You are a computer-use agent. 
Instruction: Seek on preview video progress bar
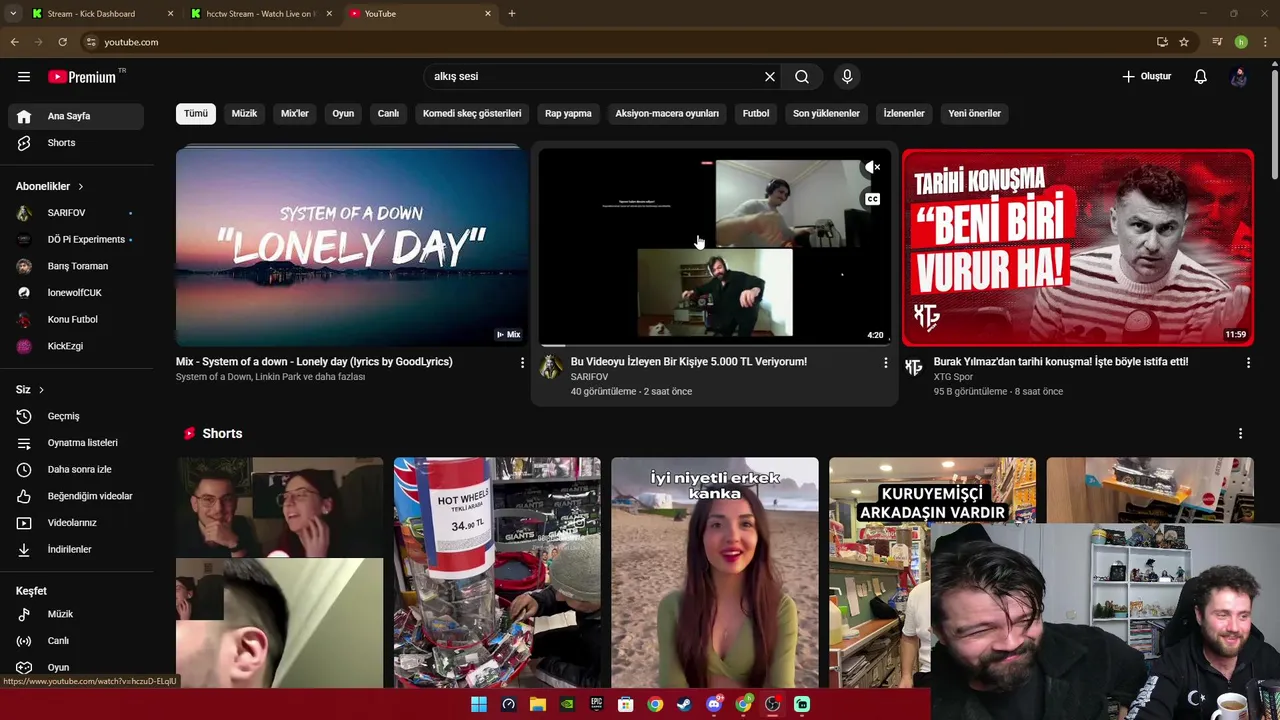tap(715, 345)
